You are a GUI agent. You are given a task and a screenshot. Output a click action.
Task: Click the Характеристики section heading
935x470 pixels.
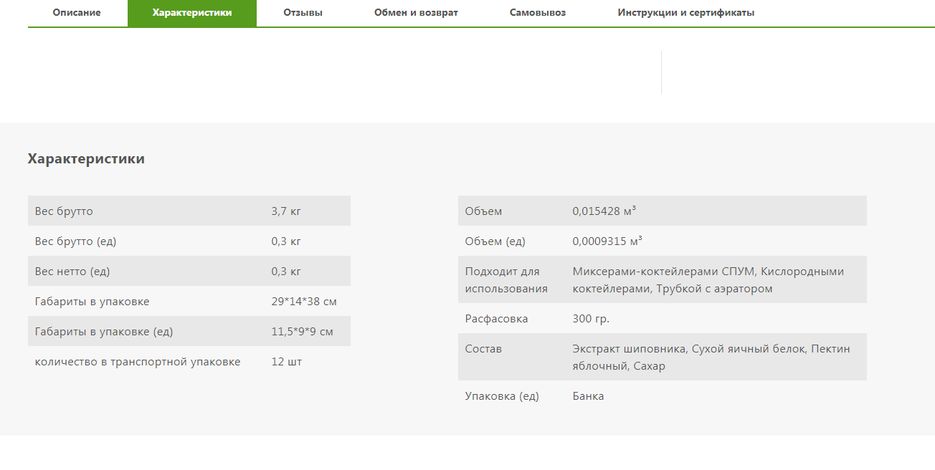[x=86, y=159]
